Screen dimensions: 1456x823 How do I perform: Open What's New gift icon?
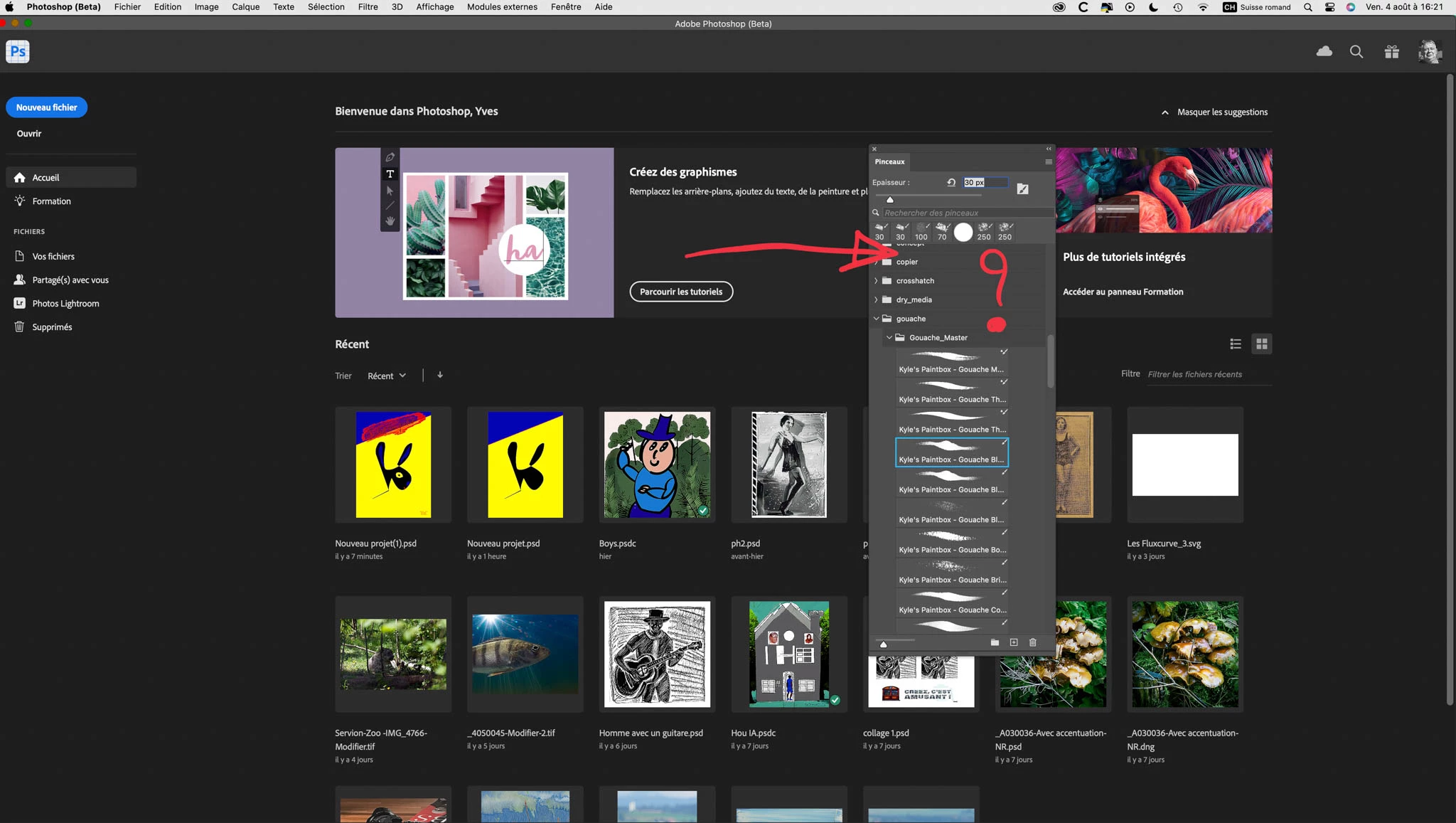[1391, 51]
